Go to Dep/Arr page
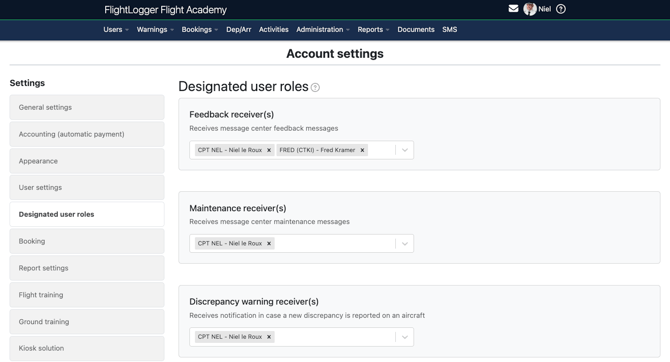The image size is (670, 362). 238,29
